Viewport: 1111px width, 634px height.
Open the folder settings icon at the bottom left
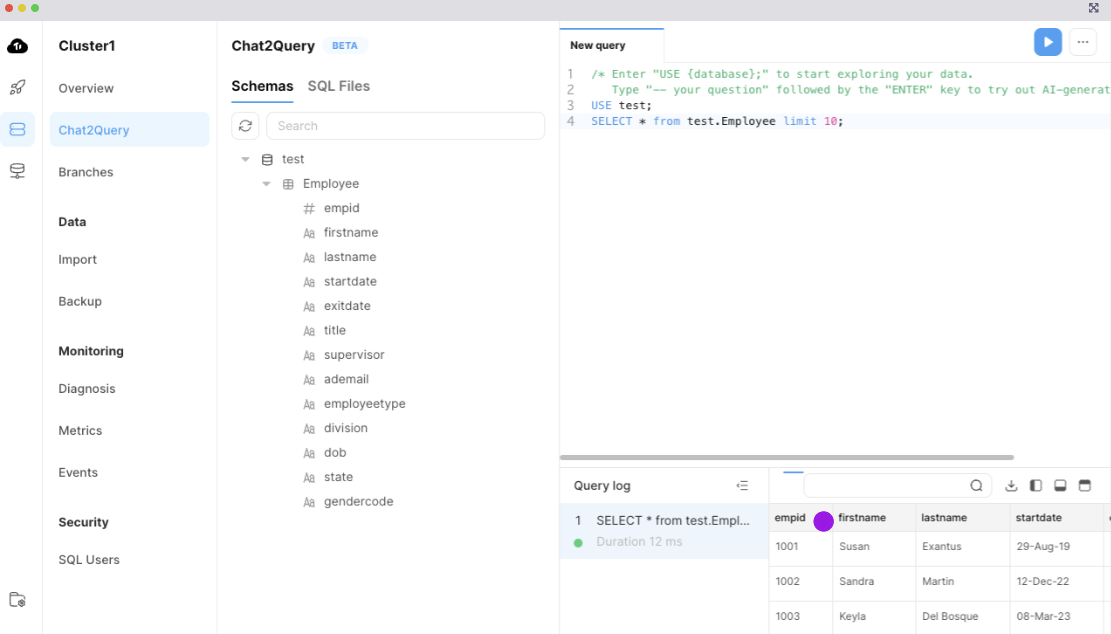[18, 599]
